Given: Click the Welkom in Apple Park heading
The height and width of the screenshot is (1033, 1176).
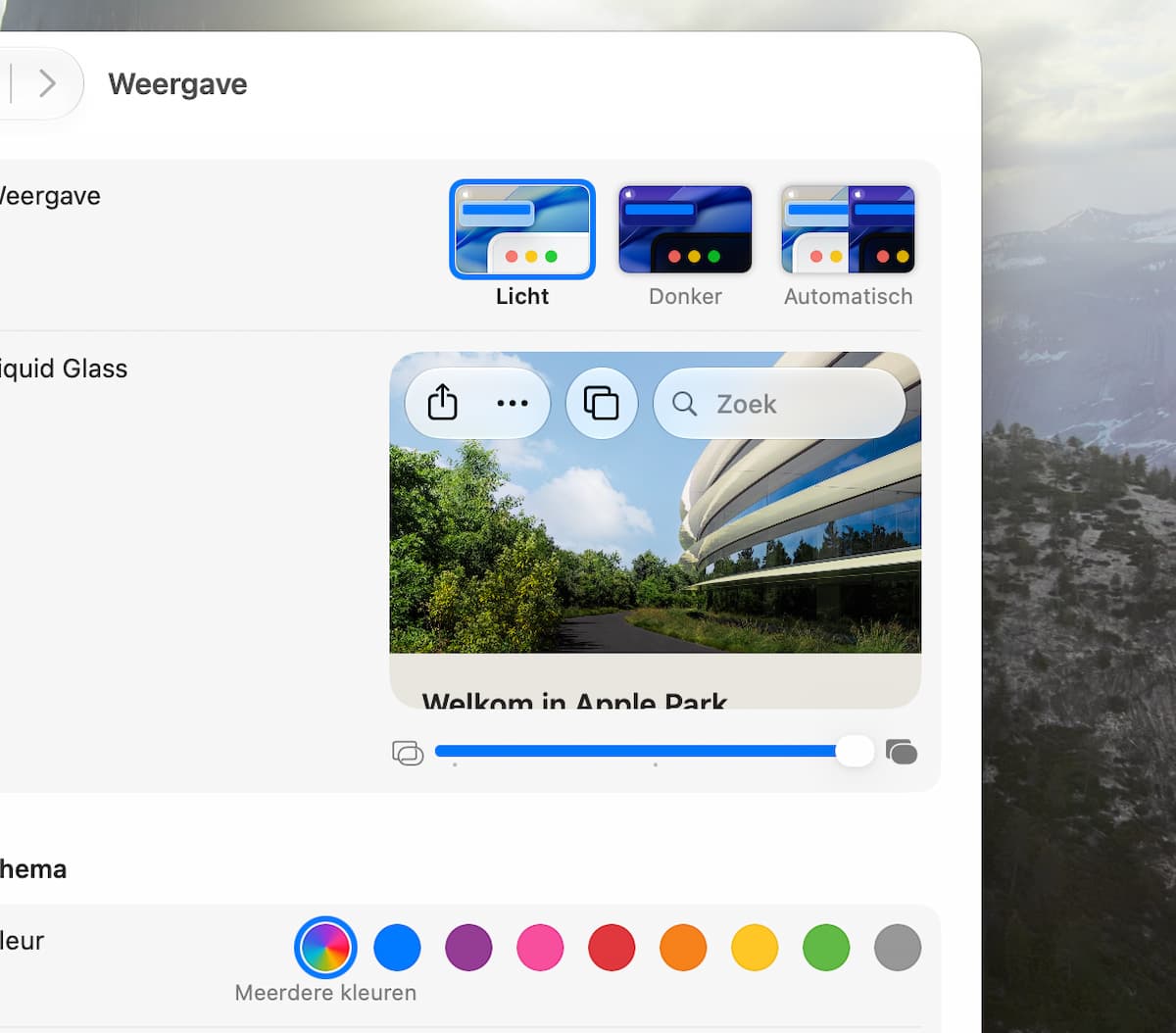Looking at the screenshot, I should tap(574, 701).
